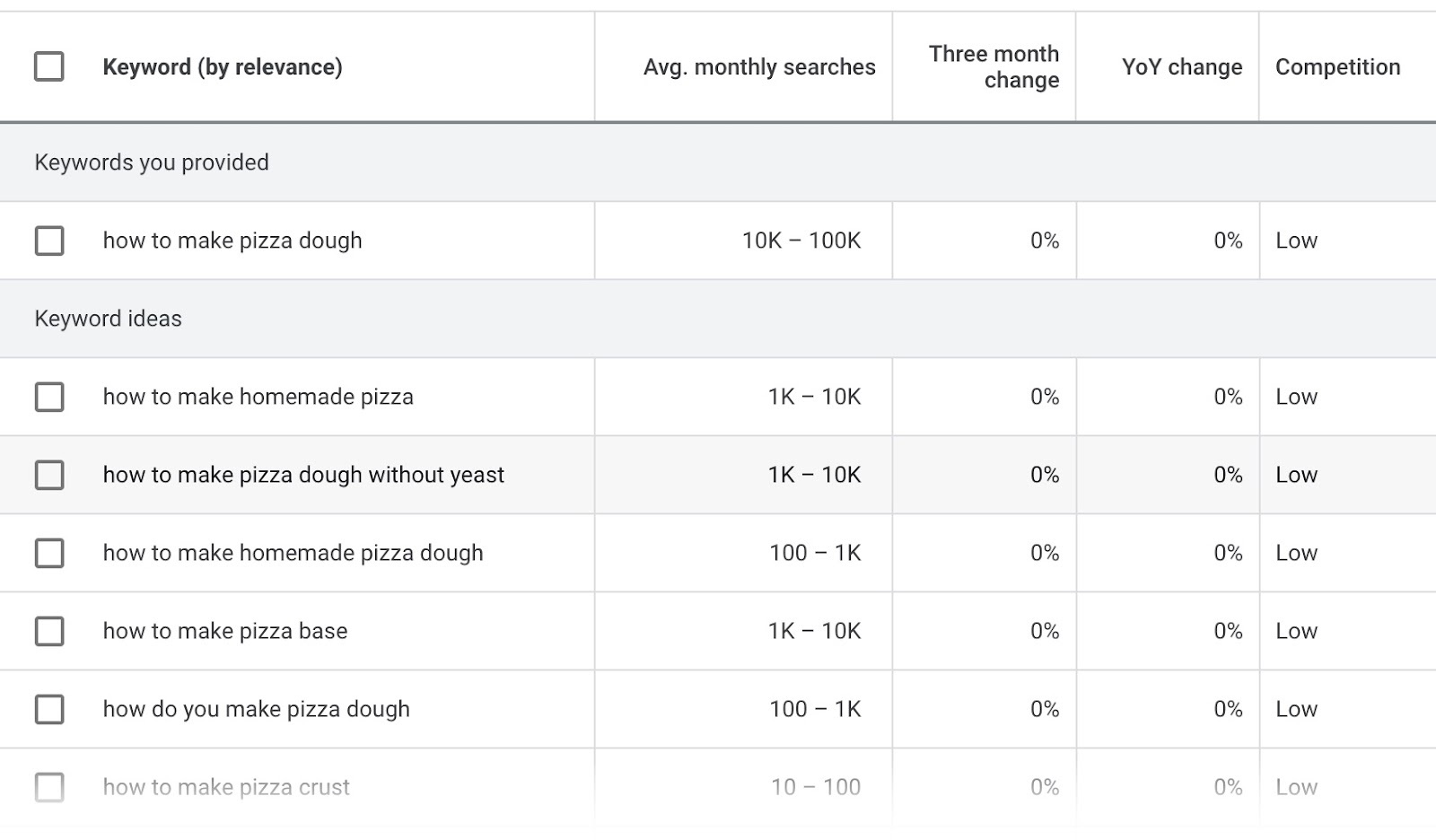Check the box for "how to make homemade pizza dough"
Viewport: 1436px width, 840px height.
pyautogui.click(x=48, y=553)
